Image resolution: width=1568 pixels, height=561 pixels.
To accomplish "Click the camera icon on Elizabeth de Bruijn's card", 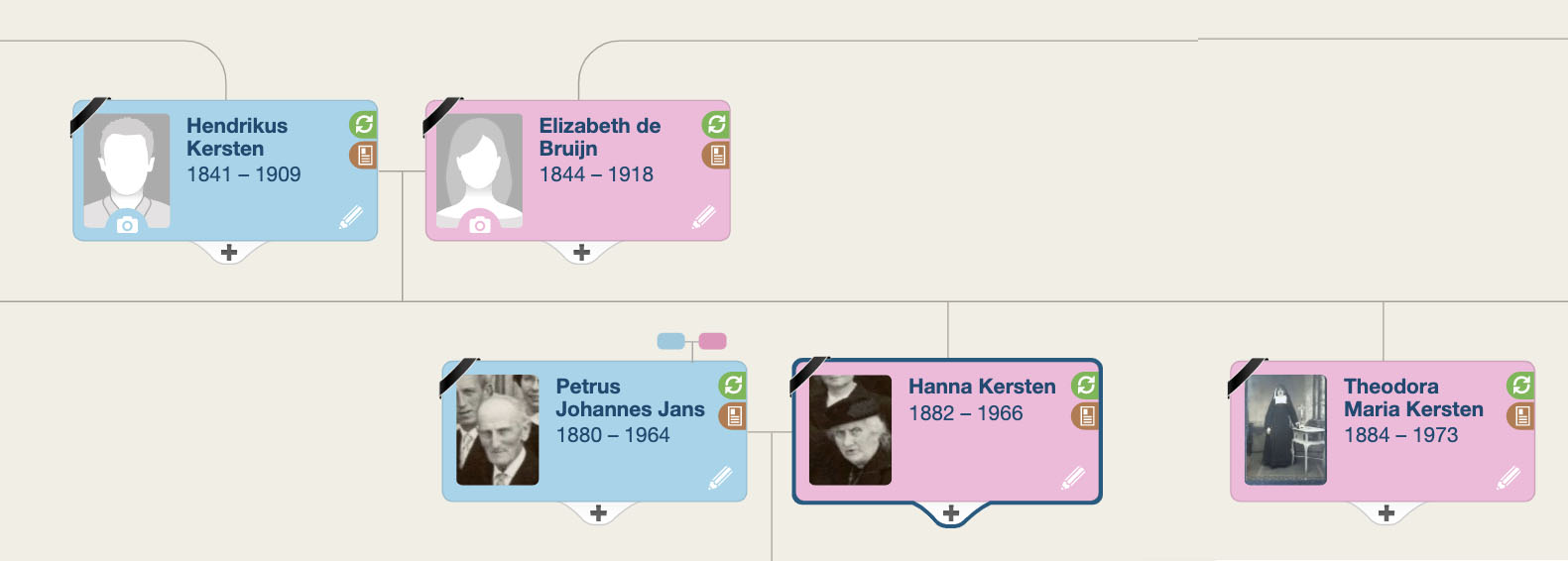I will tap(480, 225).
